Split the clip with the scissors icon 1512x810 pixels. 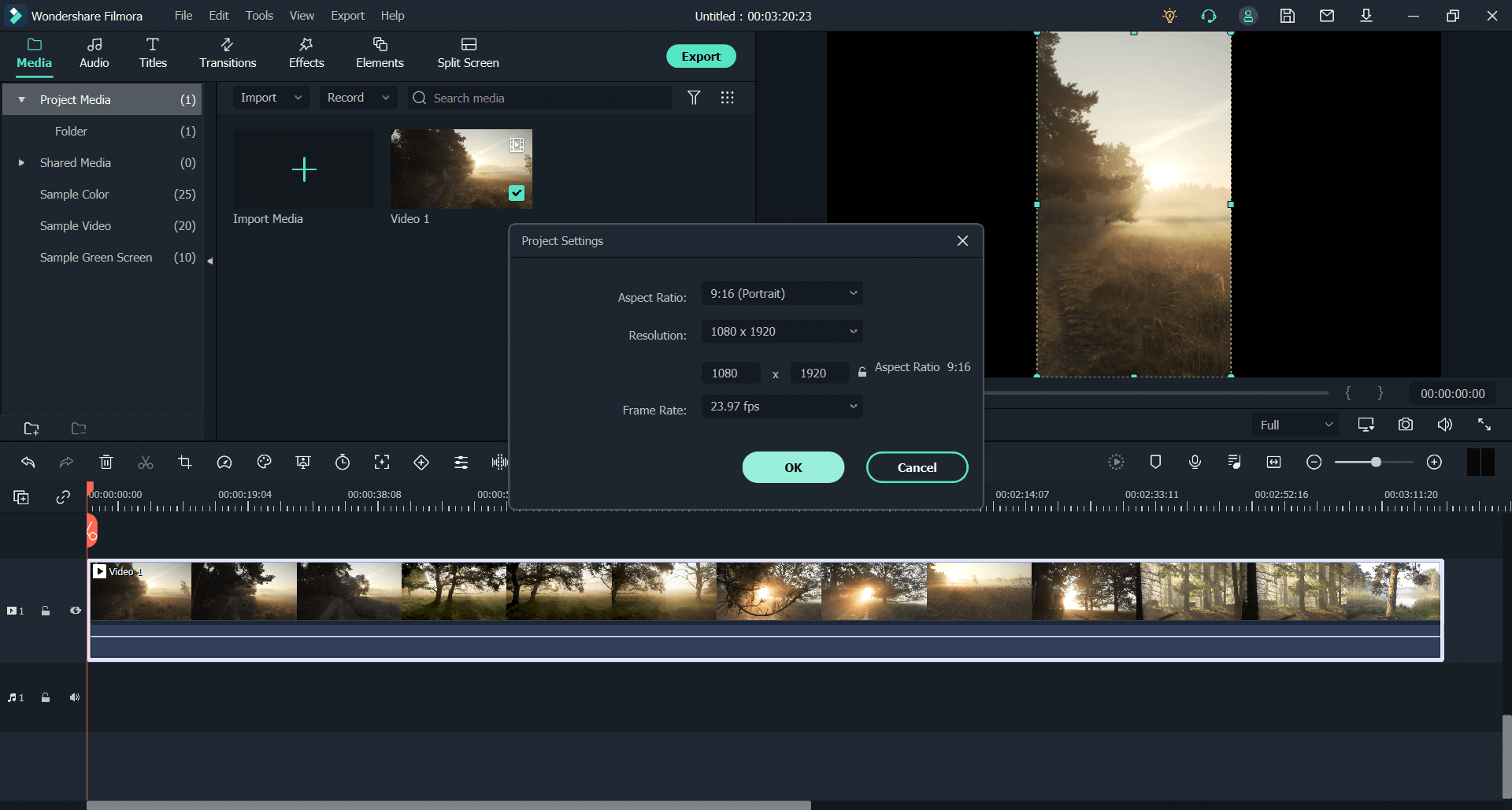tap(146, 463)
